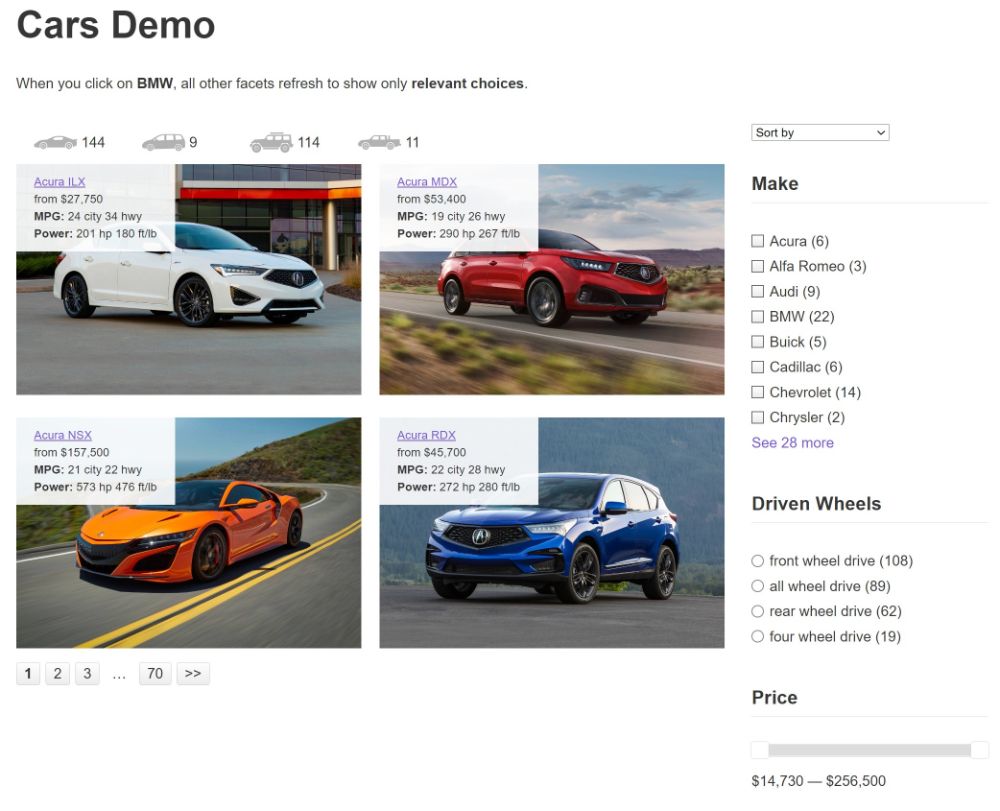Screen dimensions: 1000x811
Task: Choose rear wheel drive option
Action: pyautogui.click(x=757, y=611)
